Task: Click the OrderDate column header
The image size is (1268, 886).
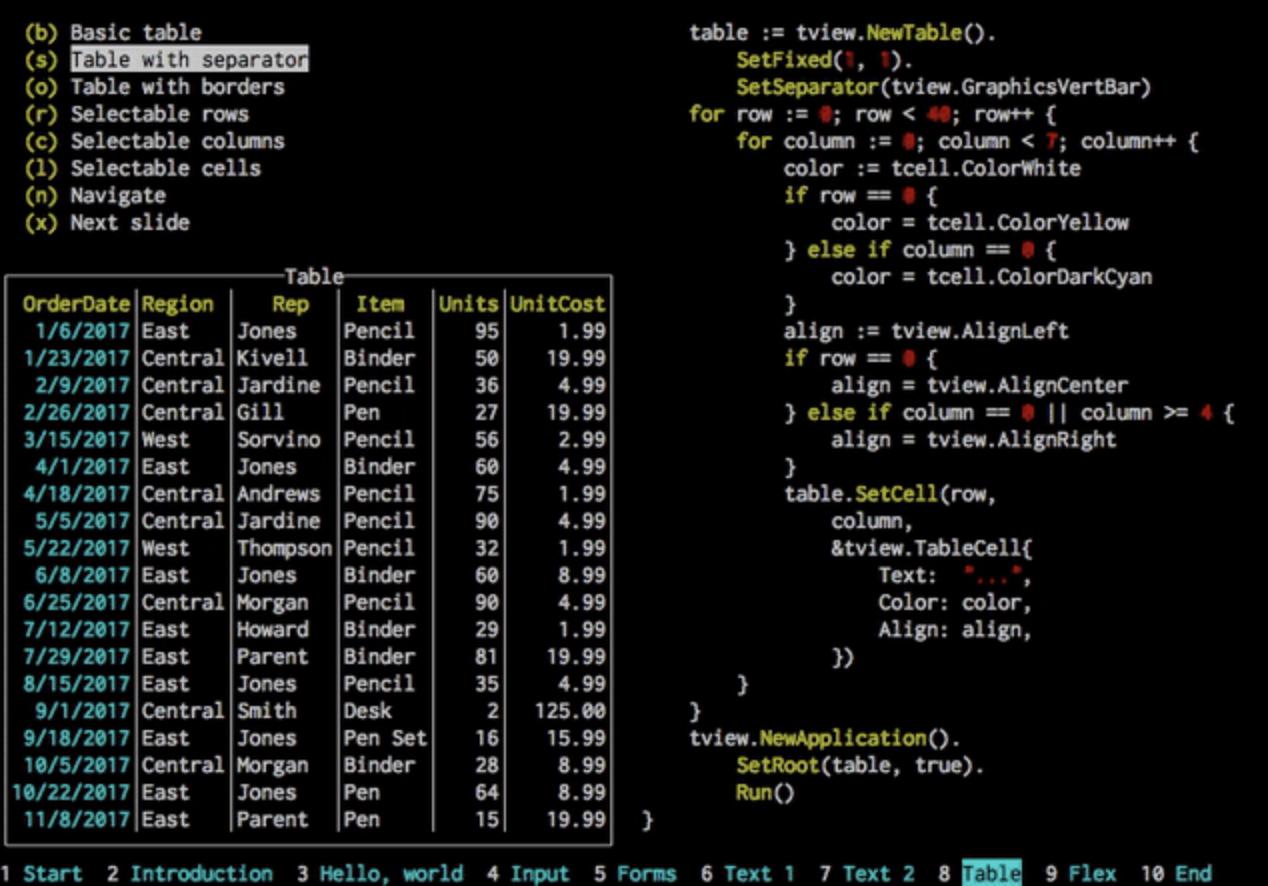Action: tap(76, 304)
